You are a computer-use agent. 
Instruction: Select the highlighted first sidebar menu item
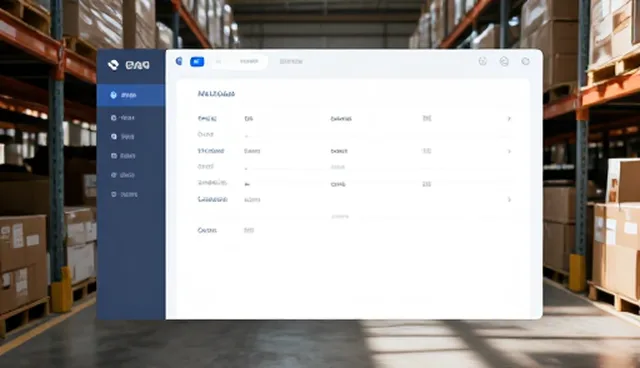[131, 95]
